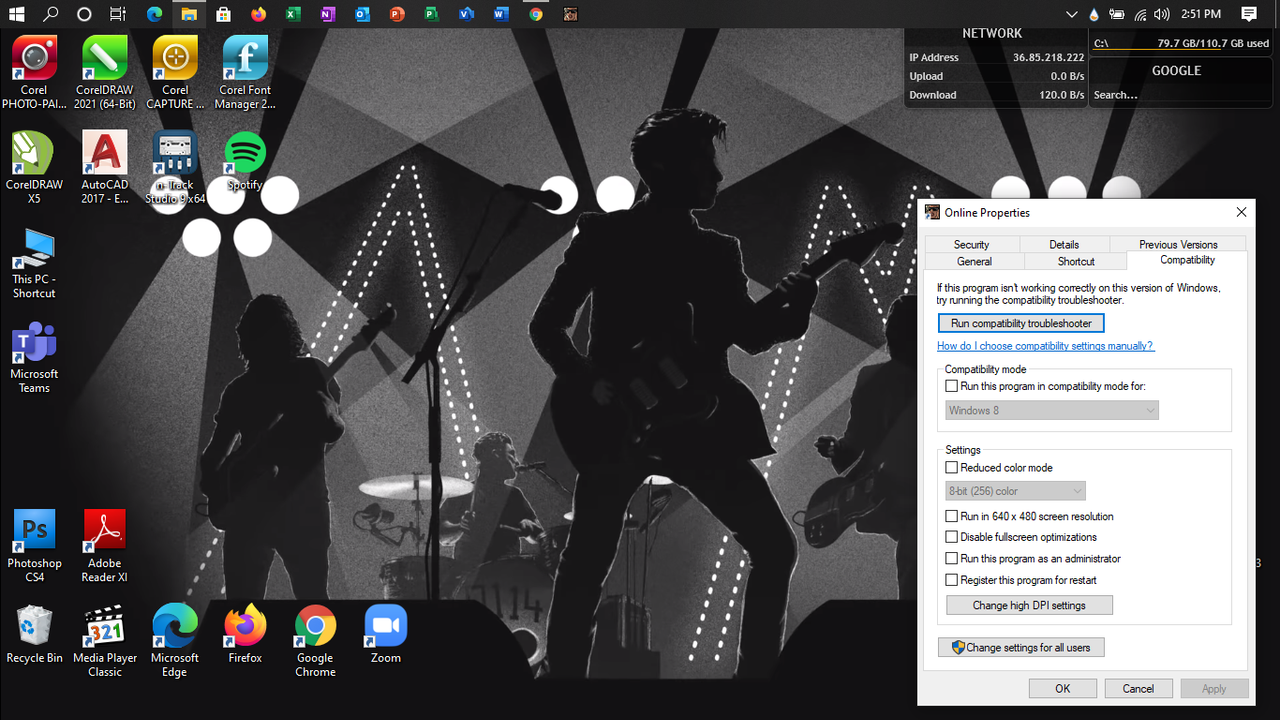Launch Word from the taskbar
The image size is (1280, 720).
click(501, 14)
